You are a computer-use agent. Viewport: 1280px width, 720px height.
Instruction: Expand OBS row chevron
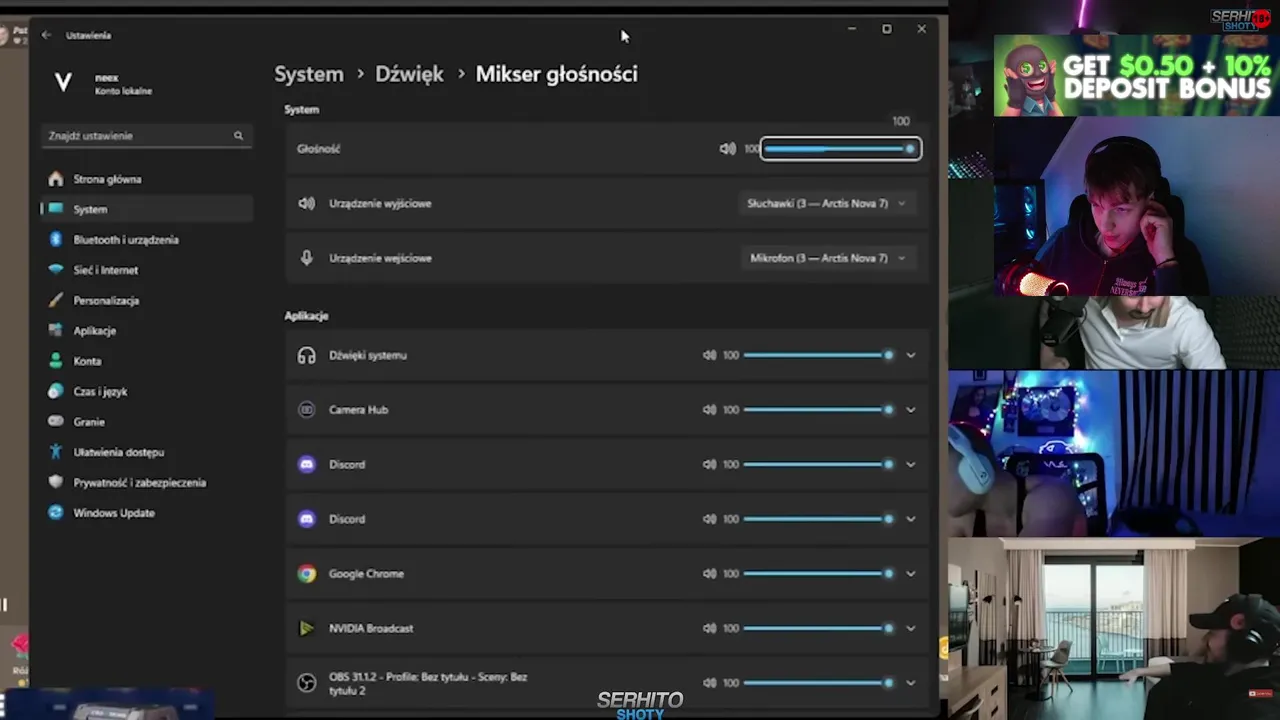[x=910, y=683]
